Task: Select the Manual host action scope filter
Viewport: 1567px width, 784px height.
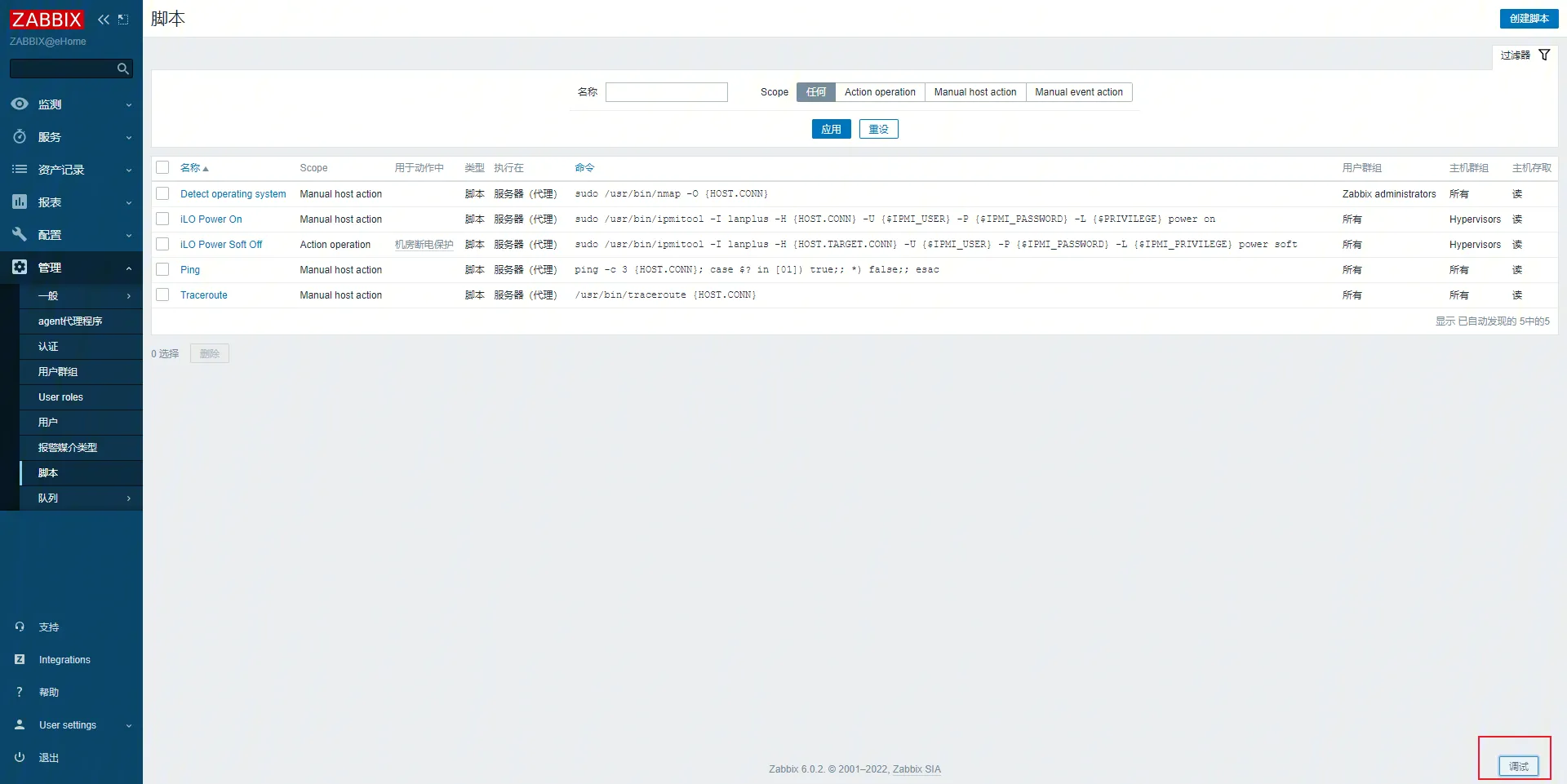Action: click(x=974, y=92)
